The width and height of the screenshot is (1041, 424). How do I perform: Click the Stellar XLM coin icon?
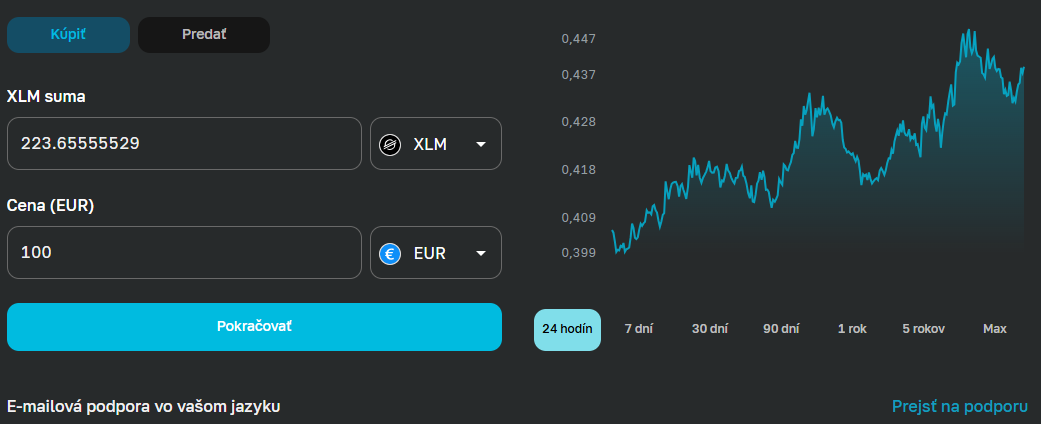coord(390,144)
